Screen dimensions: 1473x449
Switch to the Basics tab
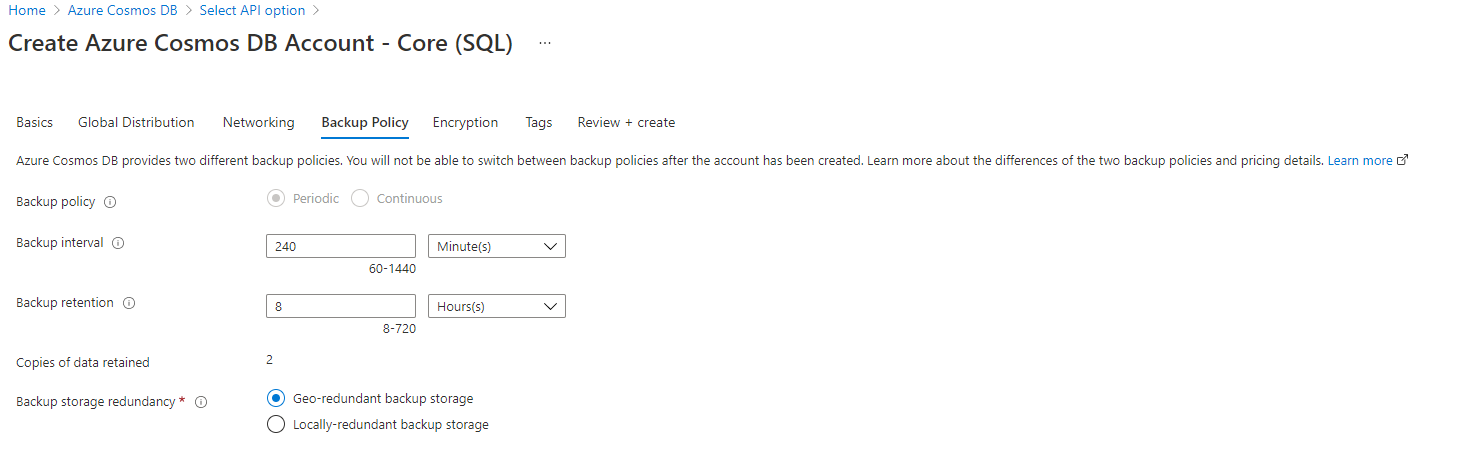[x=35, y=122]
